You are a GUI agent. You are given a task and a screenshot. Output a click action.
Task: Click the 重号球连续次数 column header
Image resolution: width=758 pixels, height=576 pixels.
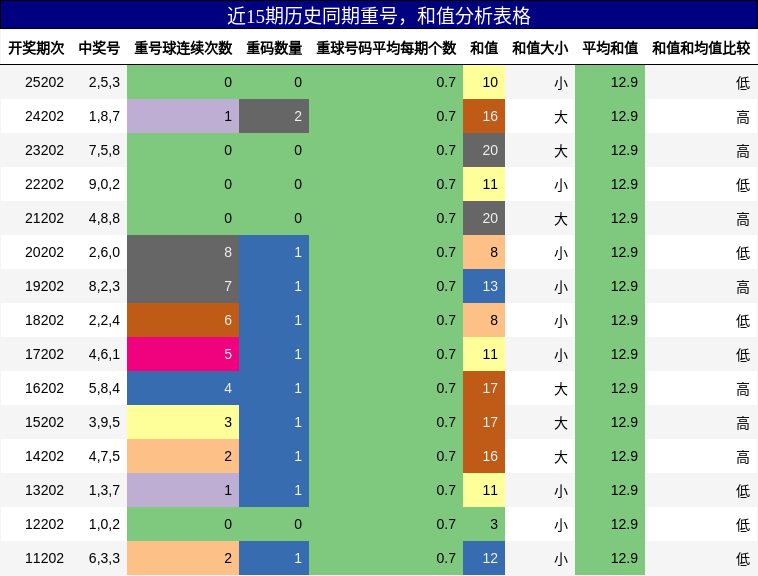pyautogui.click(x=183, y=48)
